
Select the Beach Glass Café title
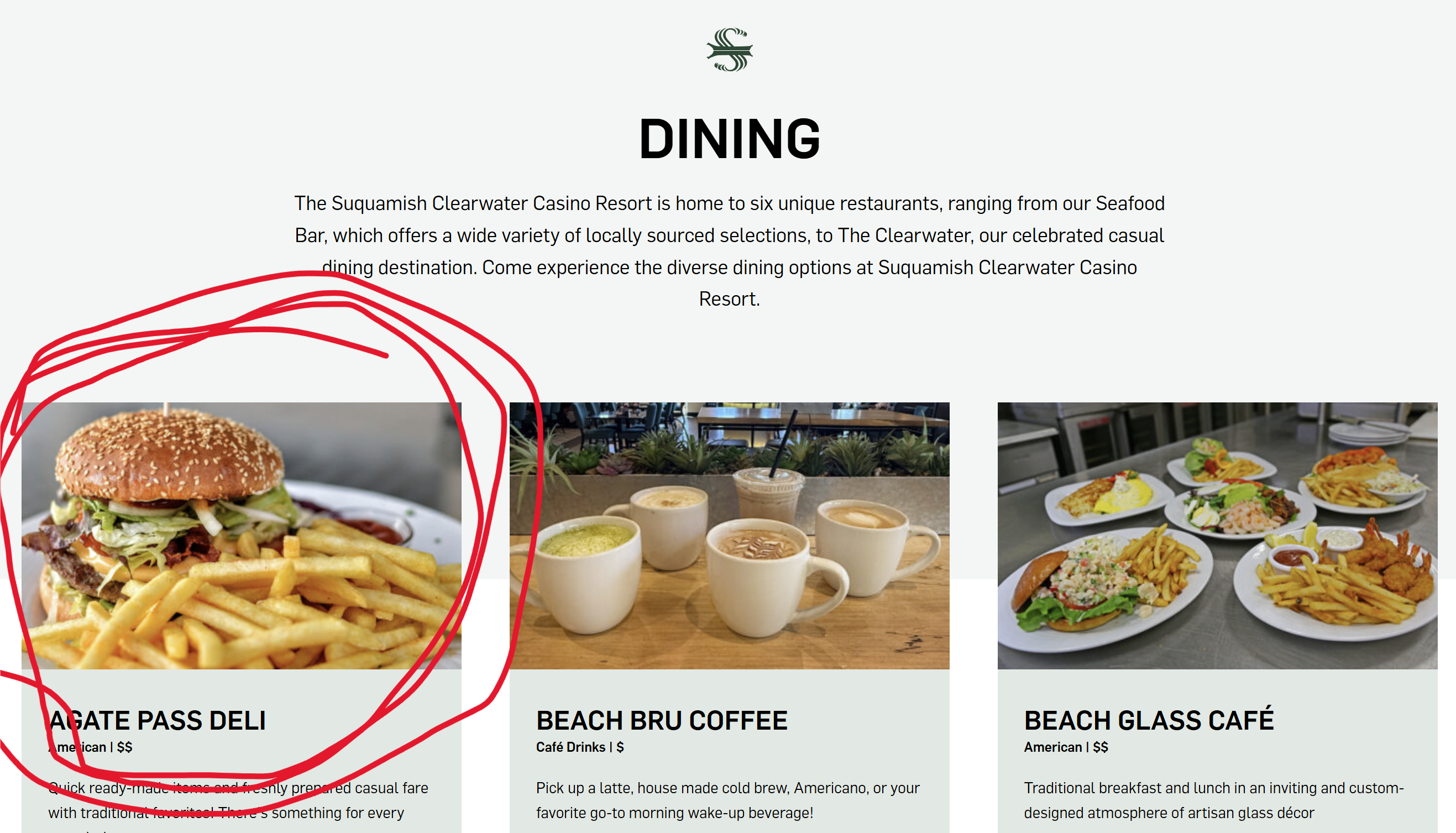click(x=1149, y=719)
